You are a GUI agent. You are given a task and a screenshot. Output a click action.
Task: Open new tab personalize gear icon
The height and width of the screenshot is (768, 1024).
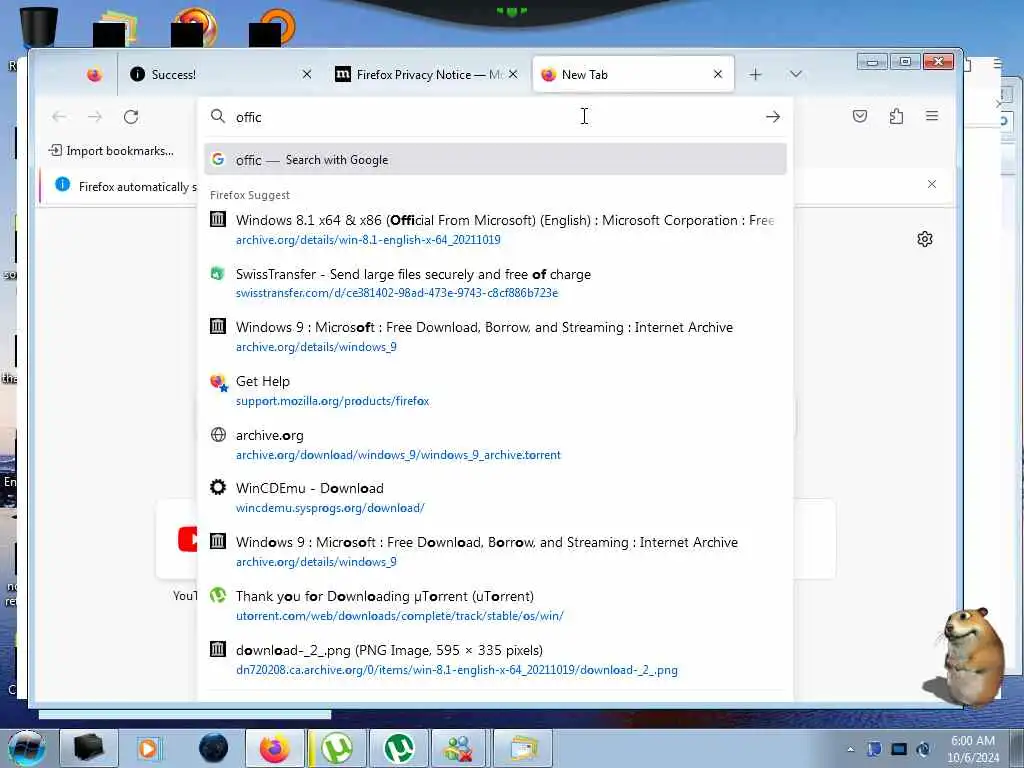(925, 239)
